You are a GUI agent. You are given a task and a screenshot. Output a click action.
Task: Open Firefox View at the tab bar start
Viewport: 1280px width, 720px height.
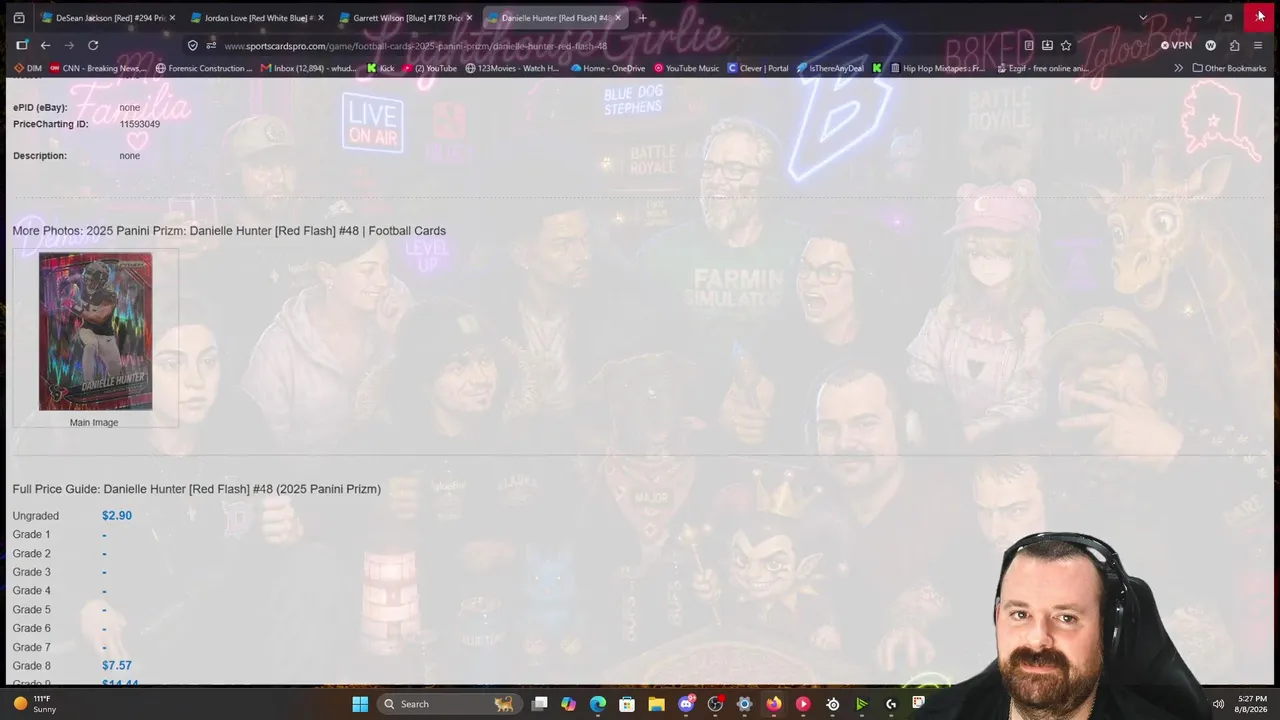coord(19,18)
